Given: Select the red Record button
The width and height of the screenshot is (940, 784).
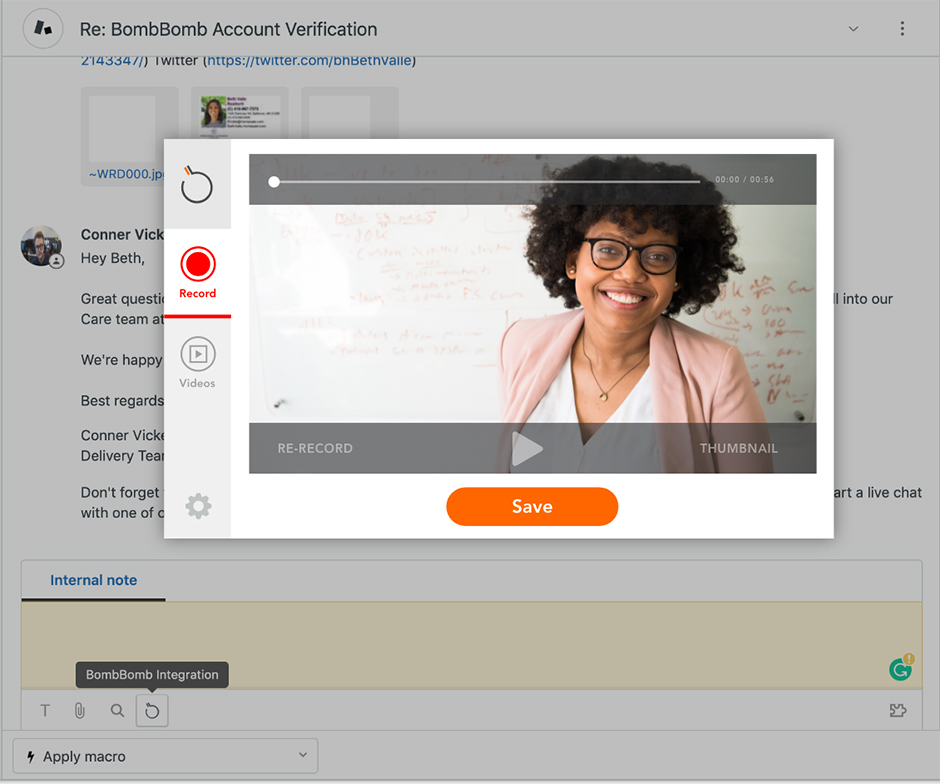Looking at the screenshot, I should (197, 272).
